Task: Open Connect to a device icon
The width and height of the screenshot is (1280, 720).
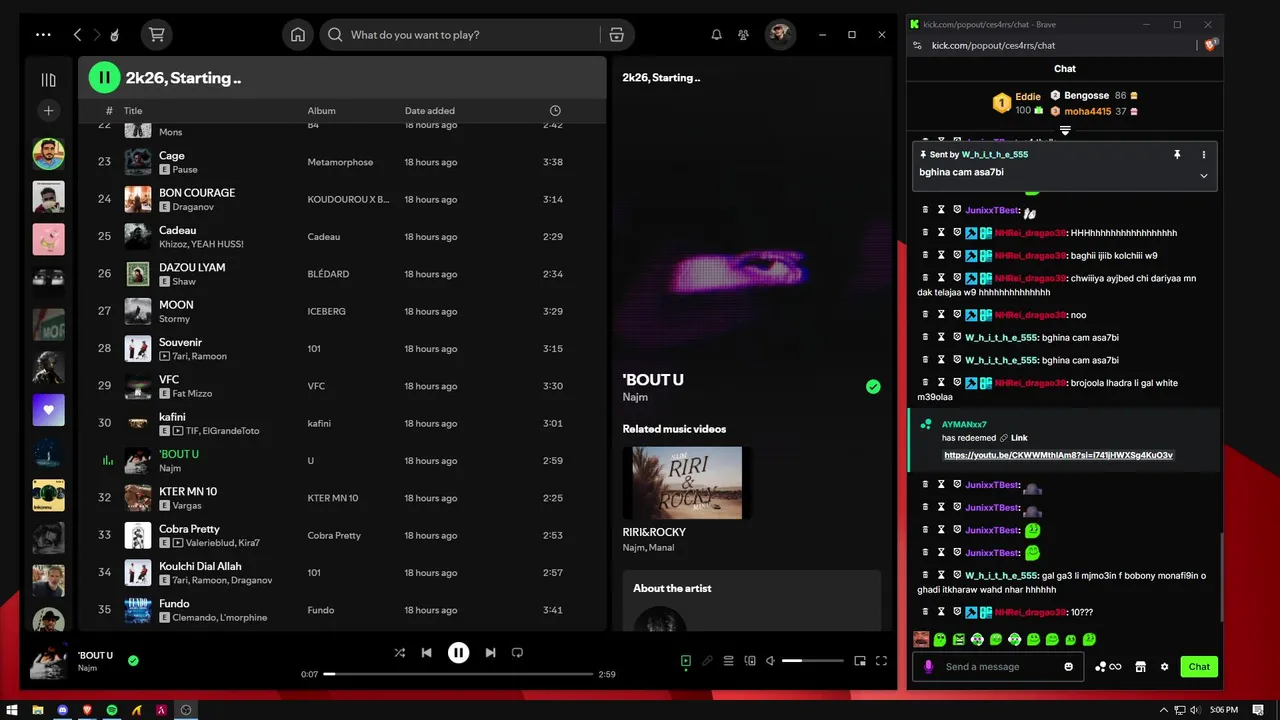Action: click(750, 660)
